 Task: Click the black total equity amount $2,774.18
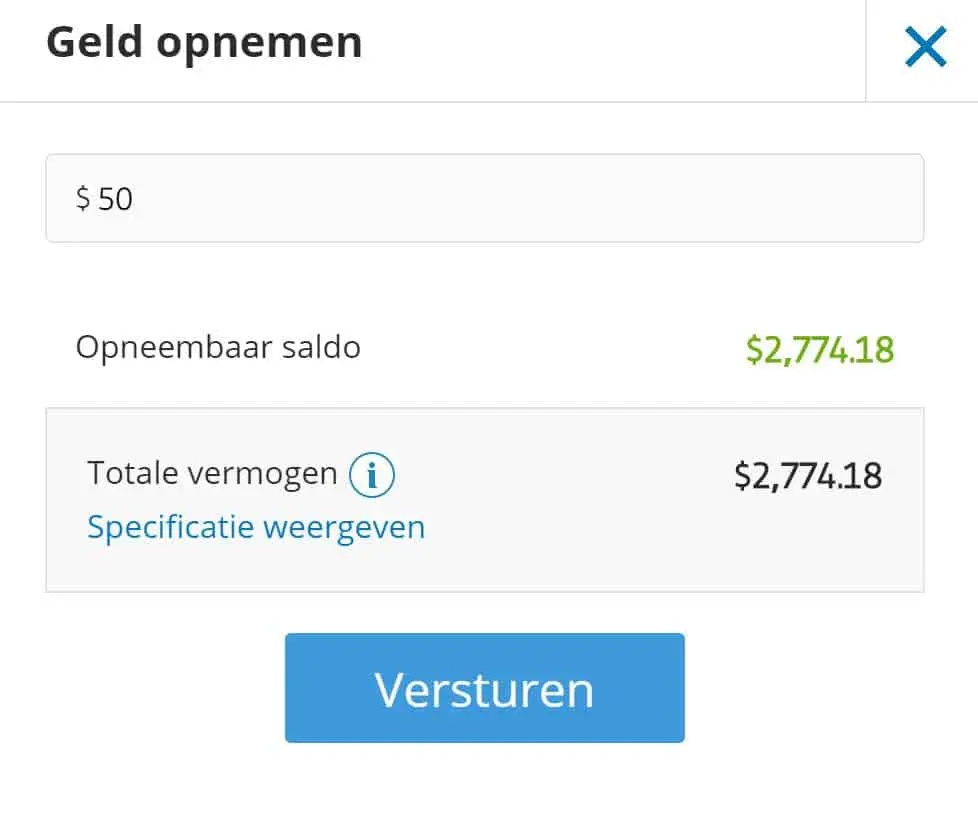pyautogui.click(x=808, y=476)
